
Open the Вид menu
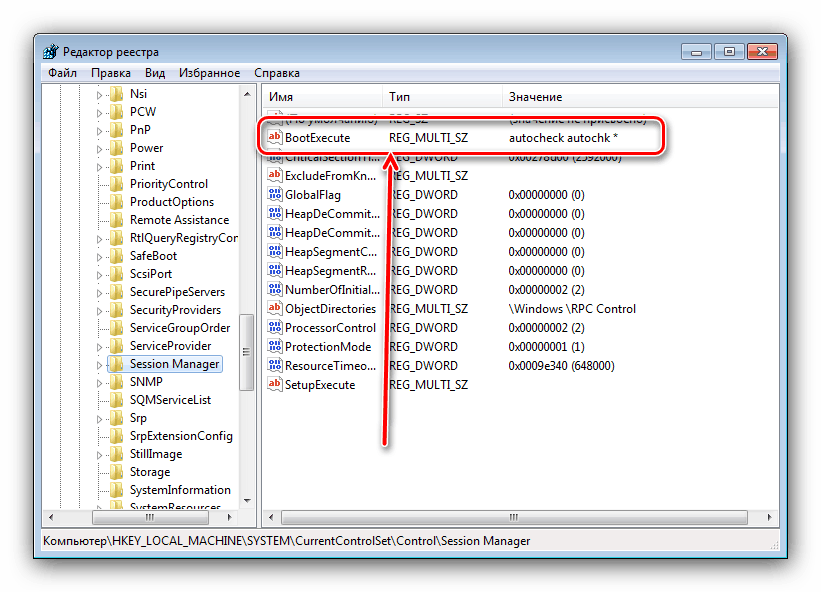(155, 73)
